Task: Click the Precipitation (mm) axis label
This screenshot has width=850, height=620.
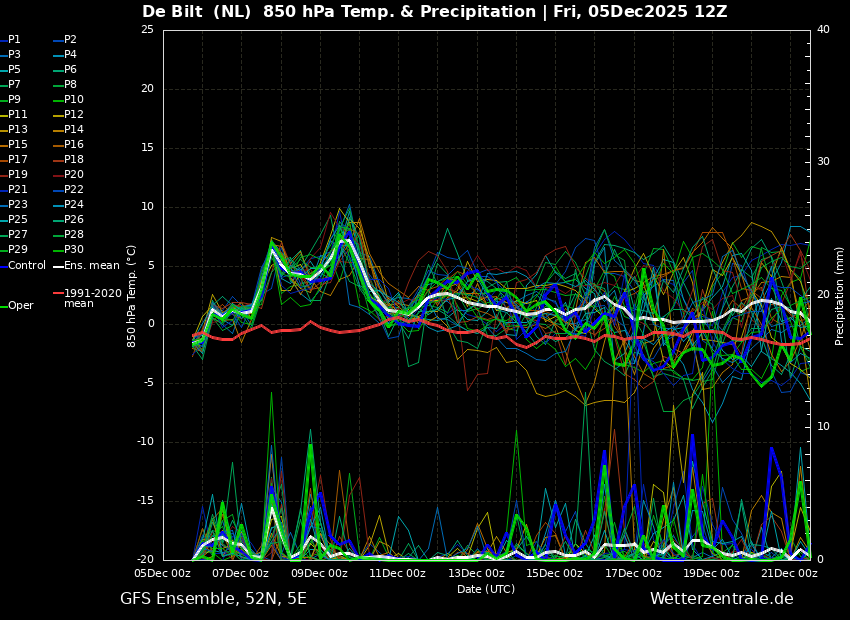Action: (840, 295)
